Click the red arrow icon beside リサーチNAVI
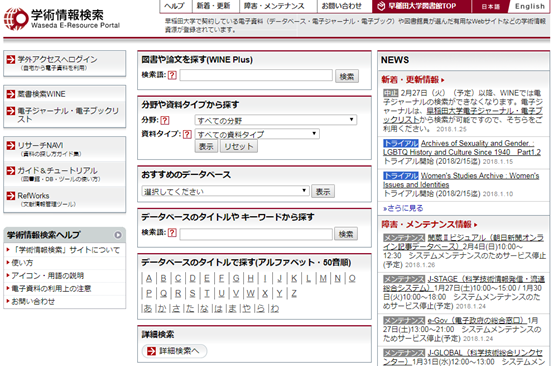This screenshot has height=366, width=553. [x=11, y=146]
